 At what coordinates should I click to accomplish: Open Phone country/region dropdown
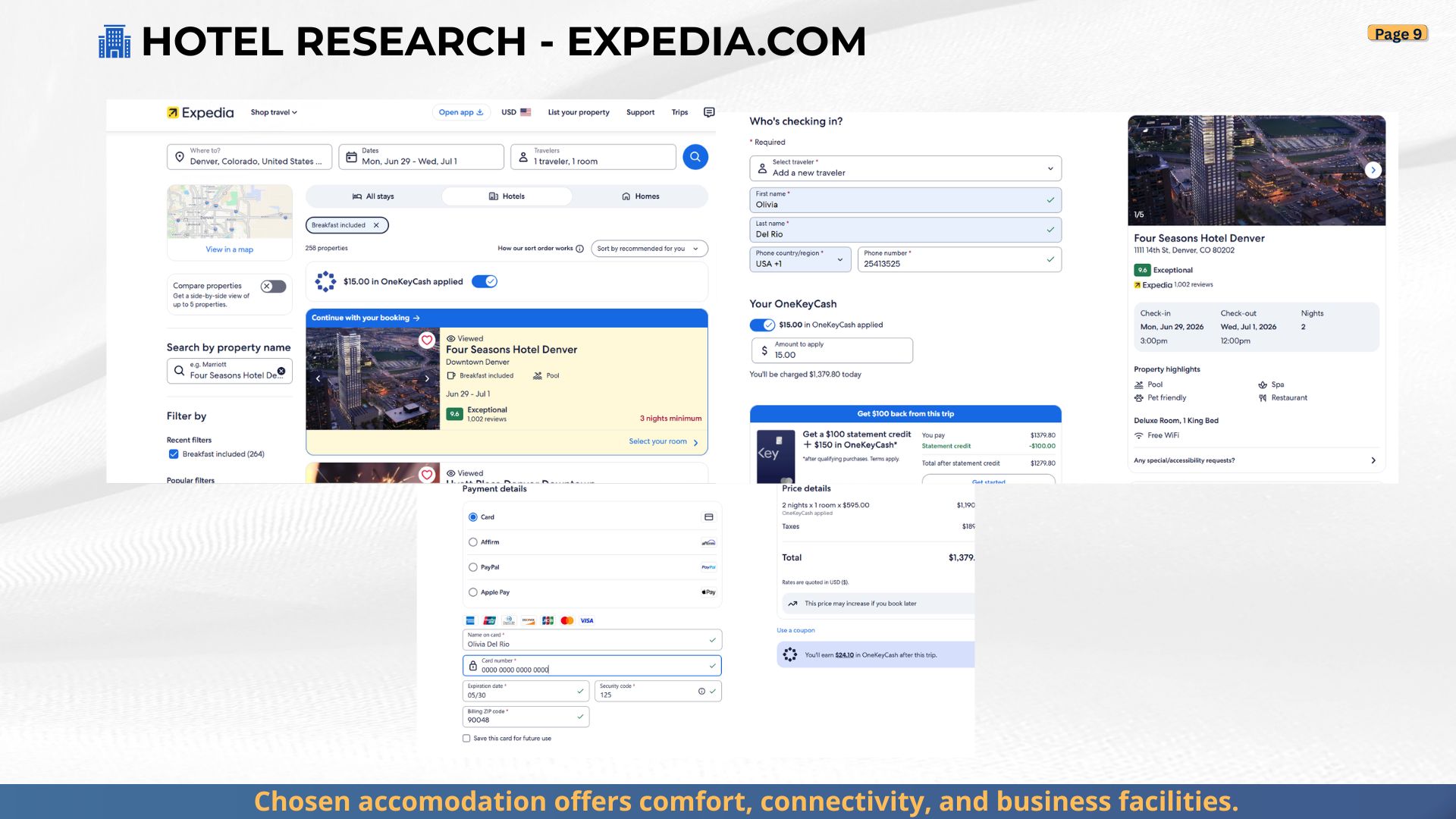click(x=800, y=259)
